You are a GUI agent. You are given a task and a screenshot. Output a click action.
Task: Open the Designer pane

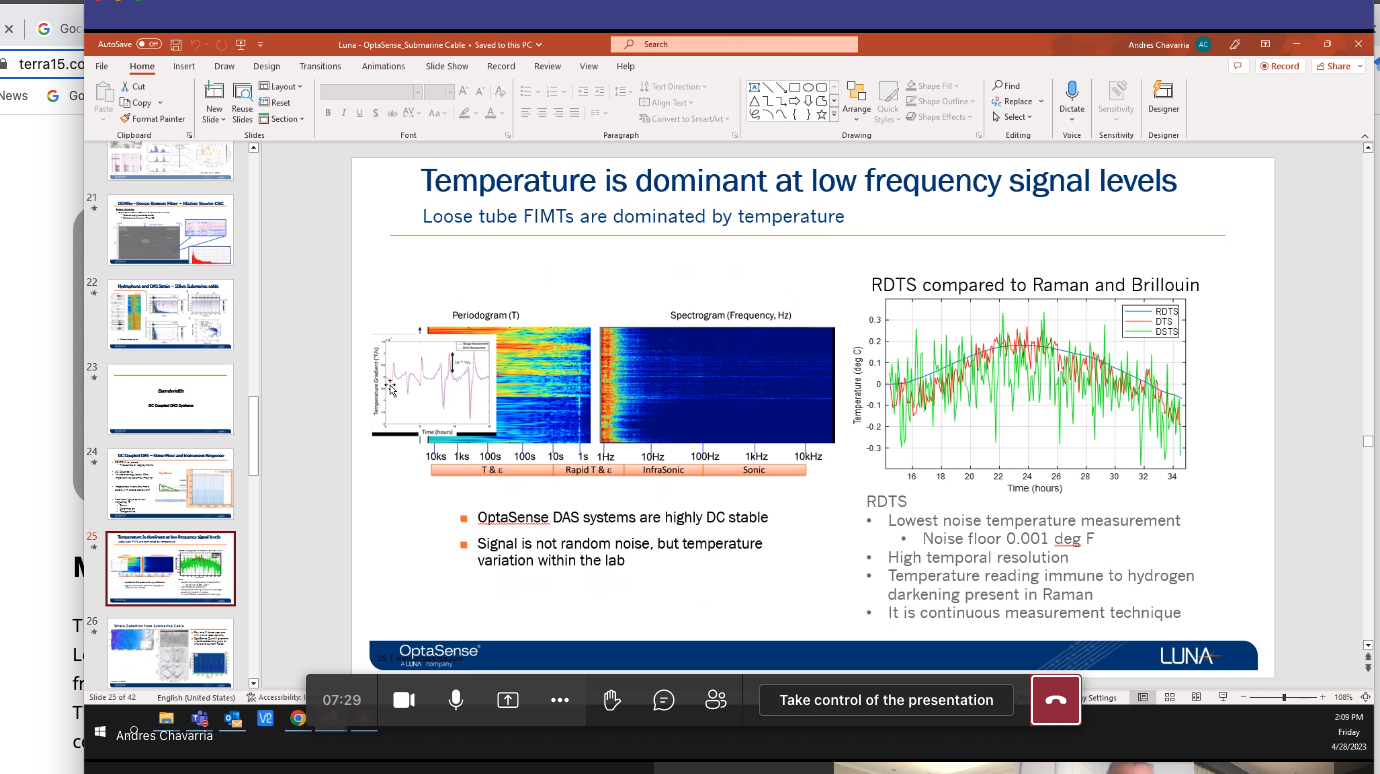coord(1163,99)
